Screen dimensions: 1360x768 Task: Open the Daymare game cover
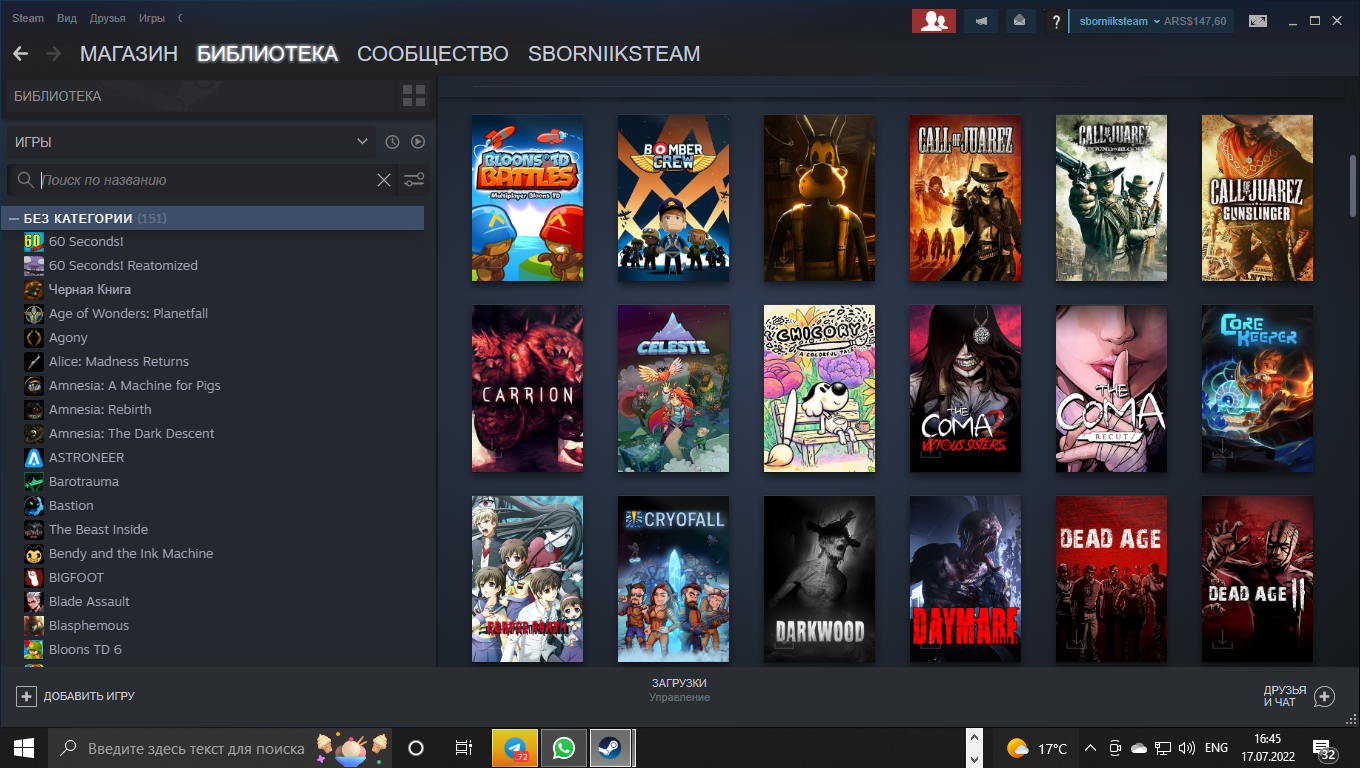click(965, 579)
